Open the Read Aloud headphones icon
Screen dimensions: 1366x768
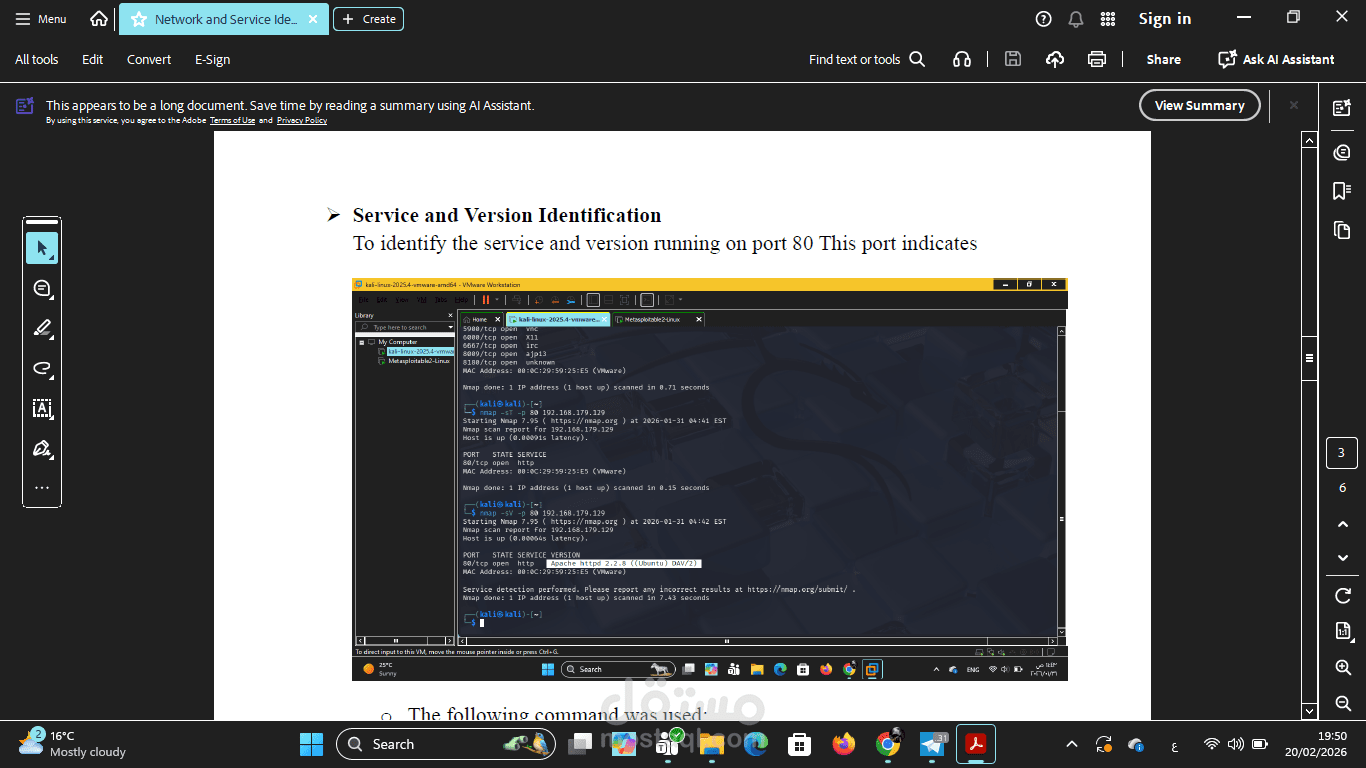pyautogui.click(x=962, y=59)
